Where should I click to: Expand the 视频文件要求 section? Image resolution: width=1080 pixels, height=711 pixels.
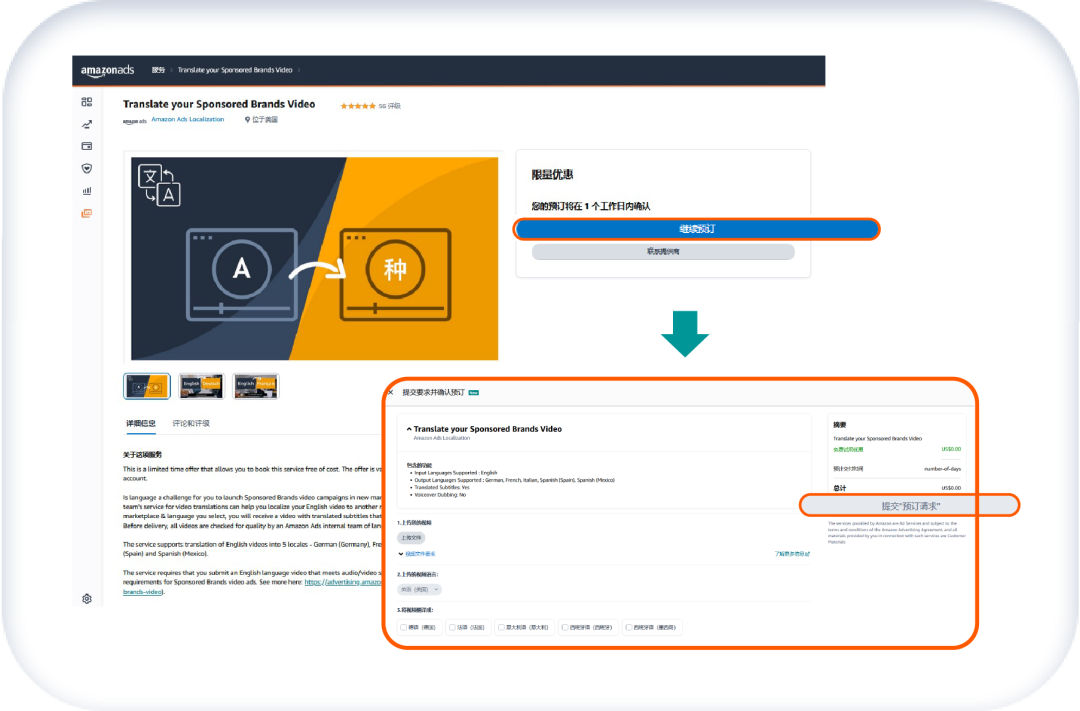coord(417,554)
